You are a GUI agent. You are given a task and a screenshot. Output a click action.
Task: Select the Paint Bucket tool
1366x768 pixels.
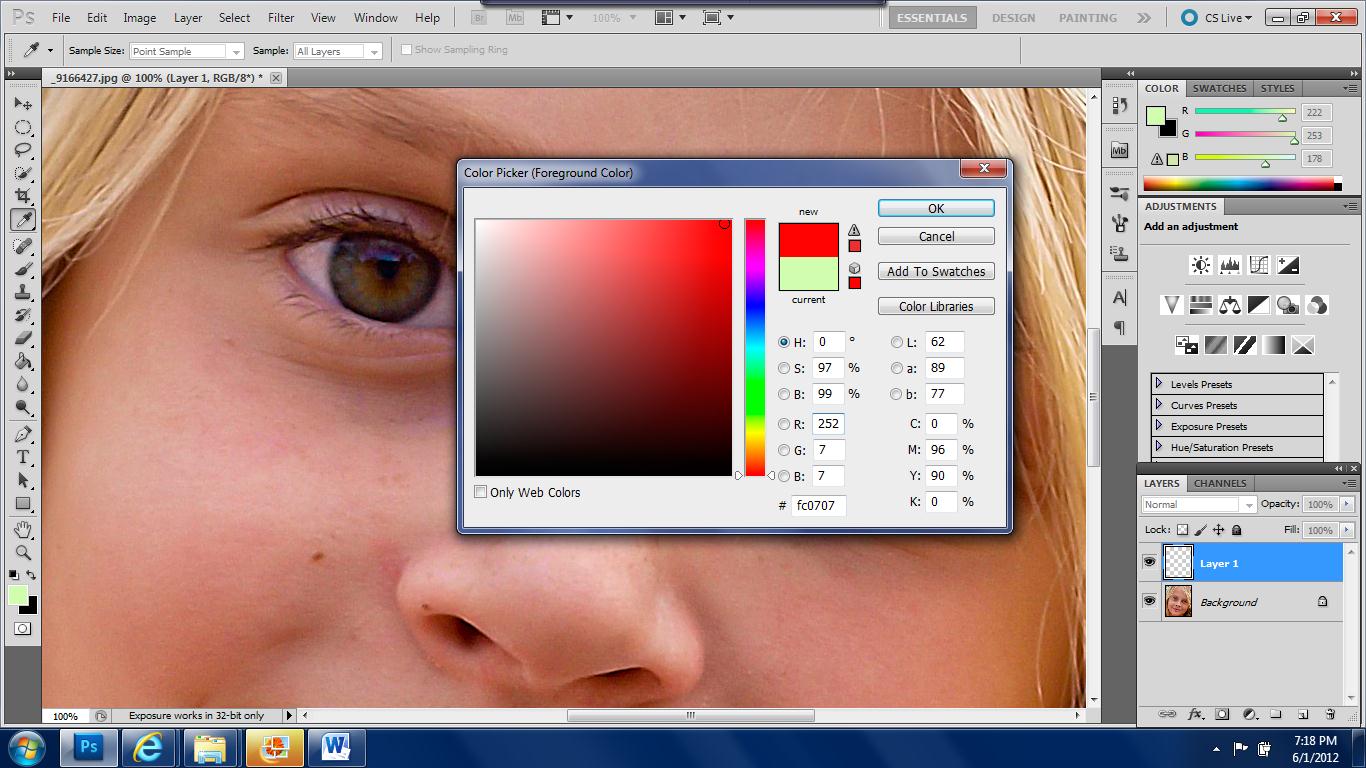coord(23,361)
